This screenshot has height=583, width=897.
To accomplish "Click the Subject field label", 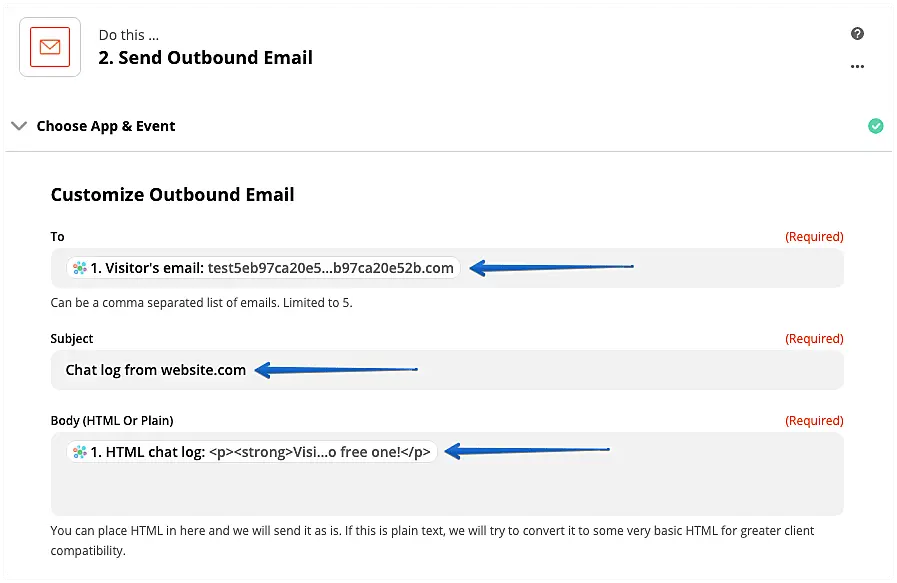I will click(72, 339).
